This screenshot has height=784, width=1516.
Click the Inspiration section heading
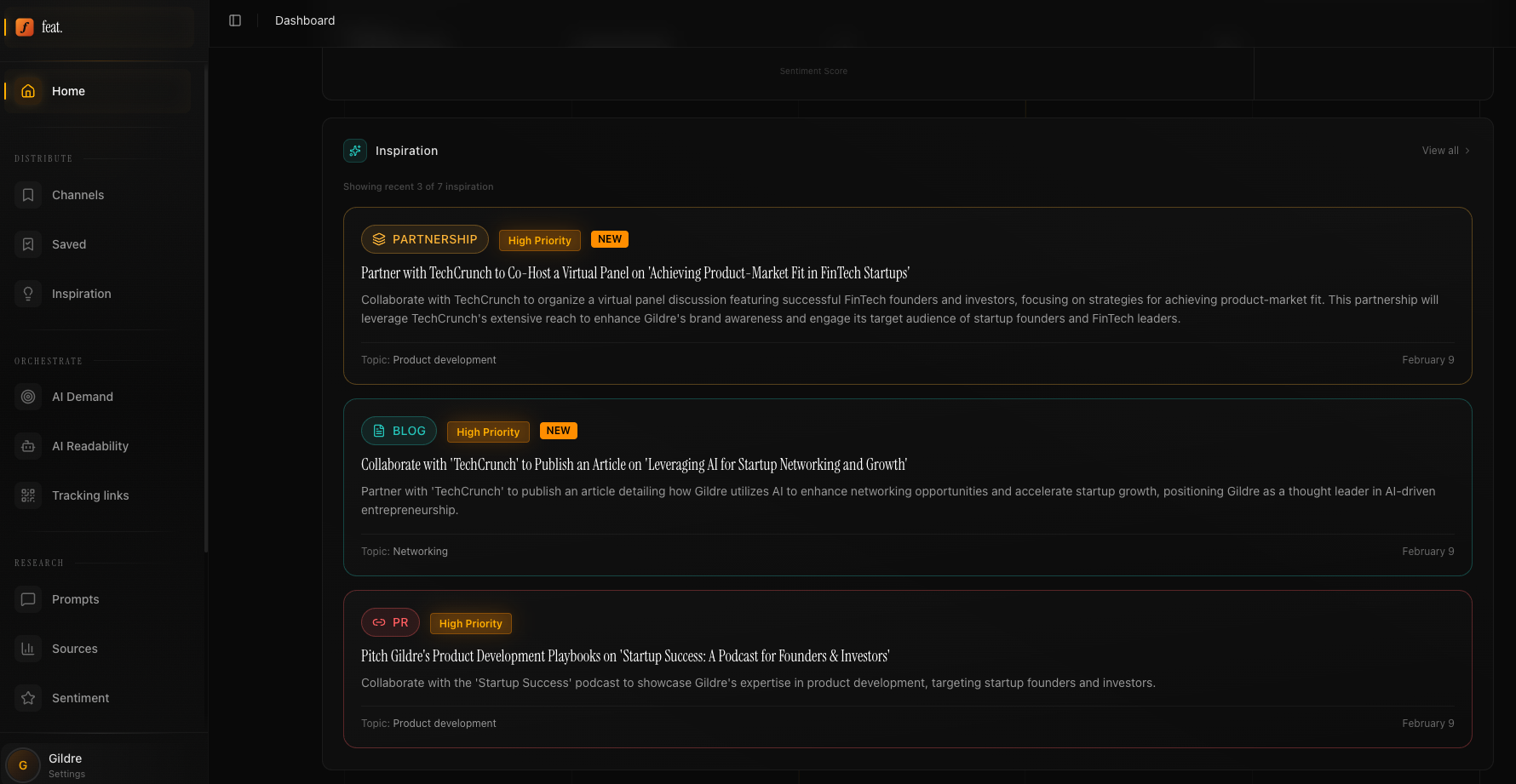click(406, 151)
